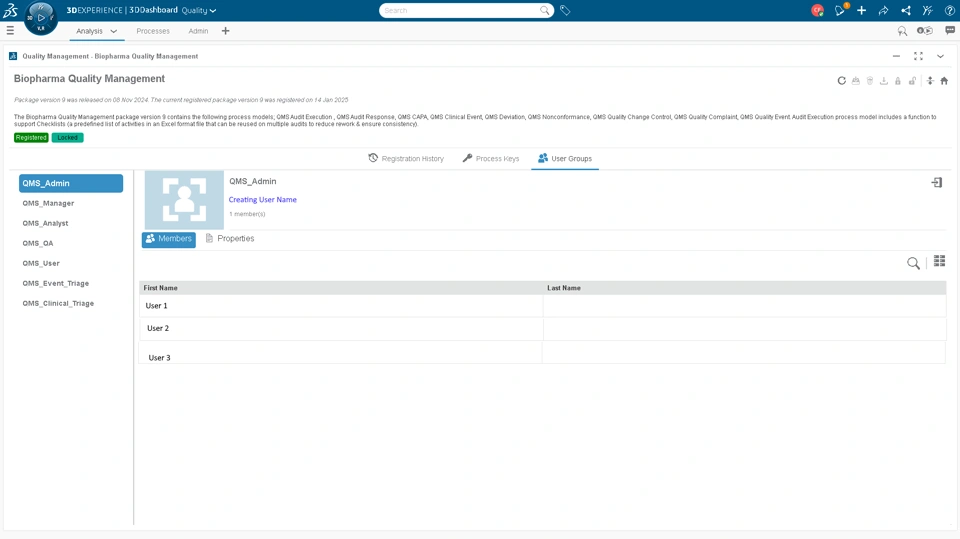Click the tag icon beside search
Viewport: 960px width, 539px height.
pyautogui.click(x=565, y=10)
